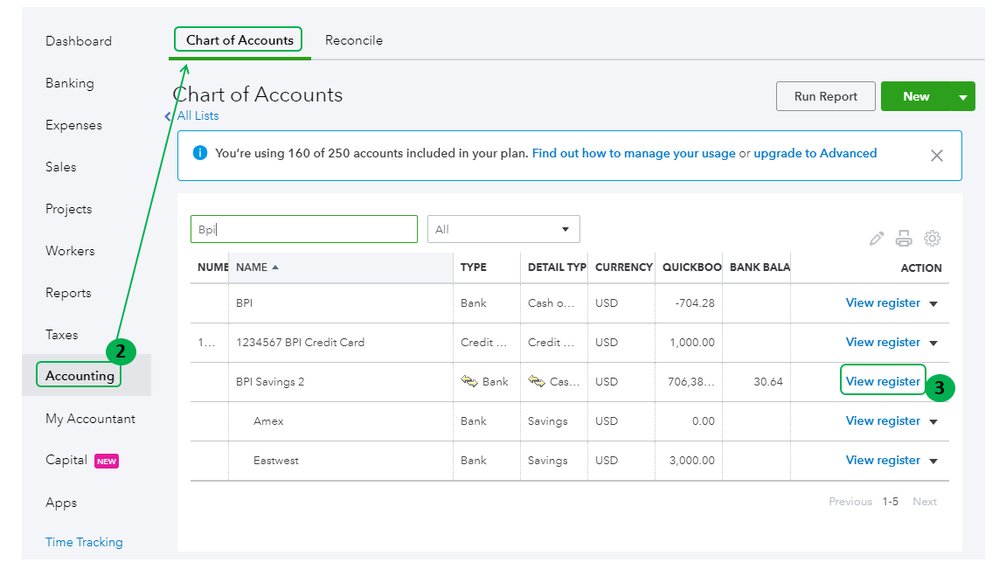The width and height of the screenshot is (999, 563).
Task: Click the Run Report button
Action: click(x=825, y=97)
